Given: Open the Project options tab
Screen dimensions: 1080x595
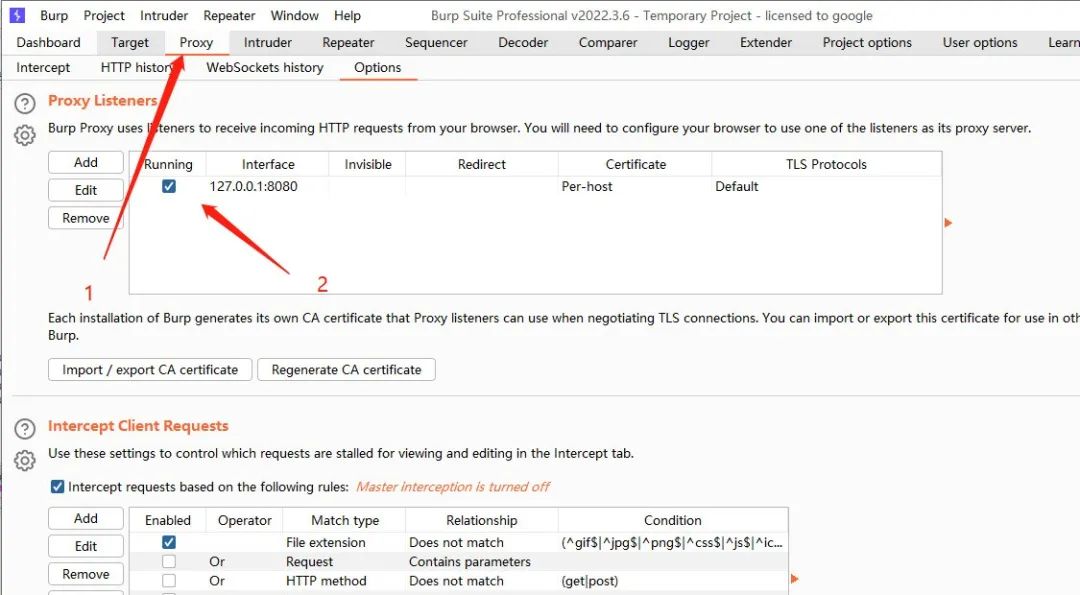Looking at the screenshot, I should pos(866,43).
